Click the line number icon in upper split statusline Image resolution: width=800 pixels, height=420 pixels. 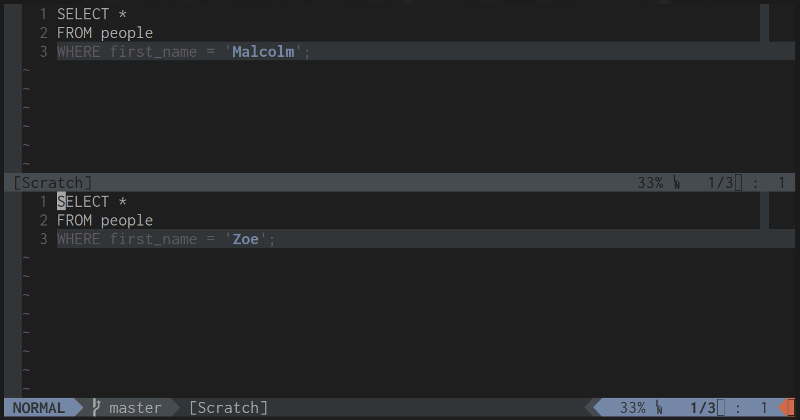pos(677,183)
